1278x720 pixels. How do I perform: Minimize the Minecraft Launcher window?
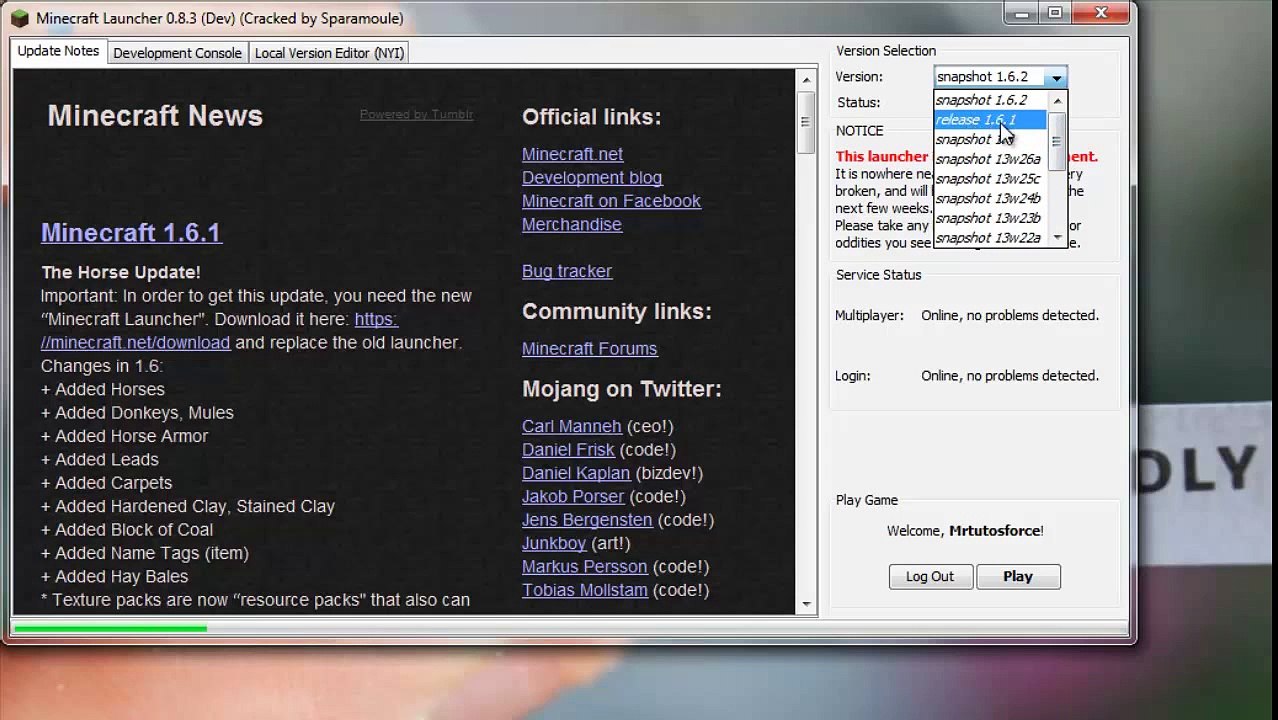click(x=1021, y=13)
